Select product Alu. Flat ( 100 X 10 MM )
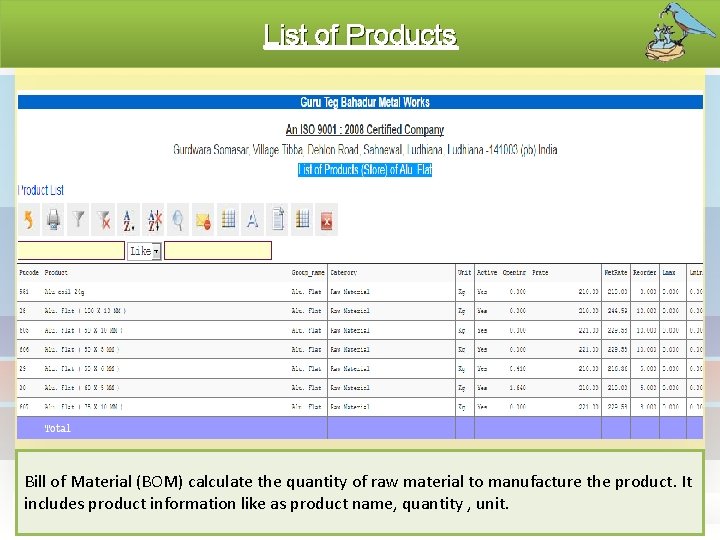 [85, 311]
